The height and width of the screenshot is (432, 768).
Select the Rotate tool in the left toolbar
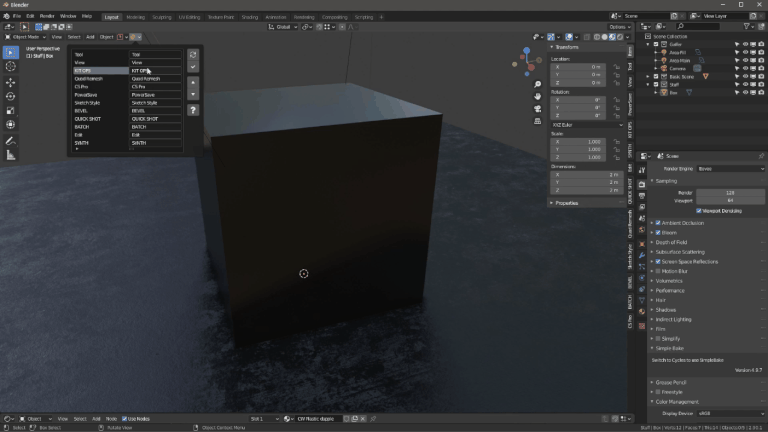(x=11, y=97)
